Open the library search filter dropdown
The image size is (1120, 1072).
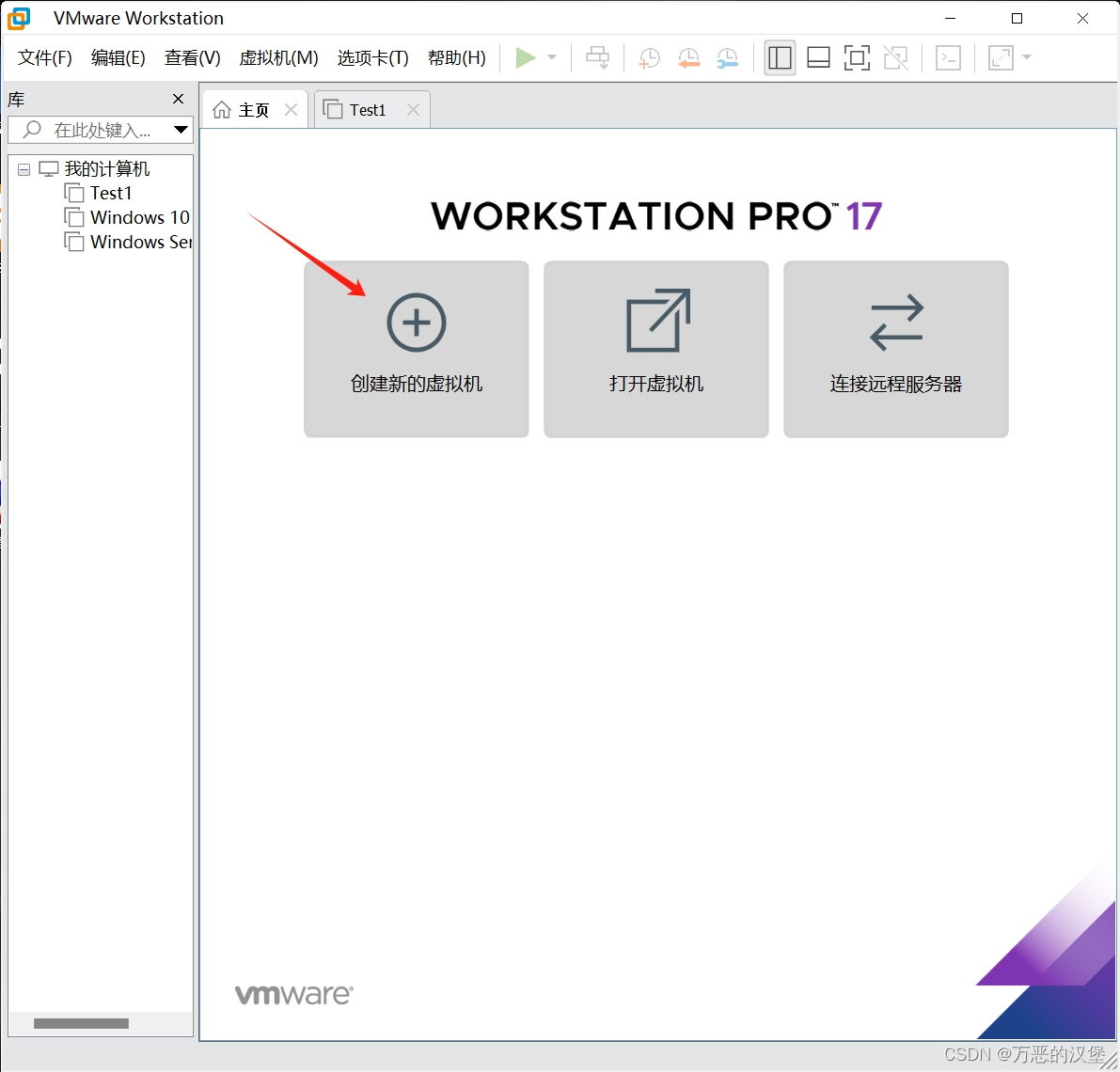(181, 130)
